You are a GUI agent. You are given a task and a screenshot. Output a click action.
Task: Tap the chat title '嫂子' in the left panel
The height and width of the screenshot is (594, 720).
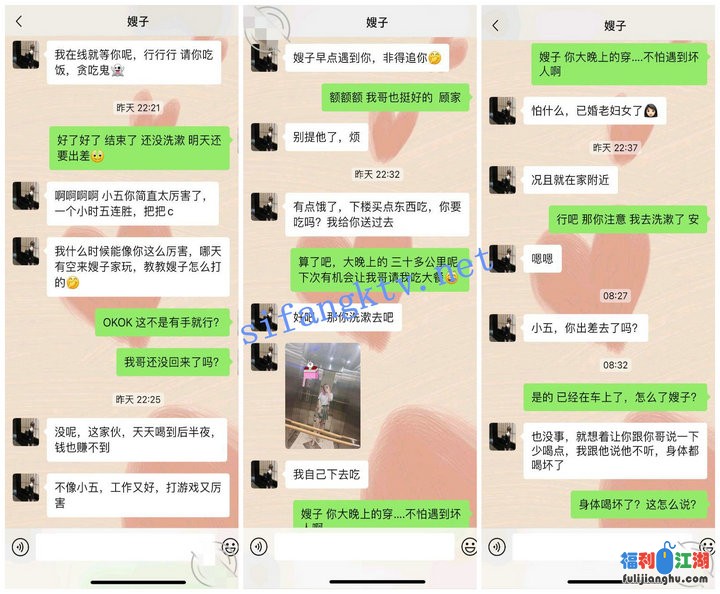pyautogui.click(x=138, y=21)
